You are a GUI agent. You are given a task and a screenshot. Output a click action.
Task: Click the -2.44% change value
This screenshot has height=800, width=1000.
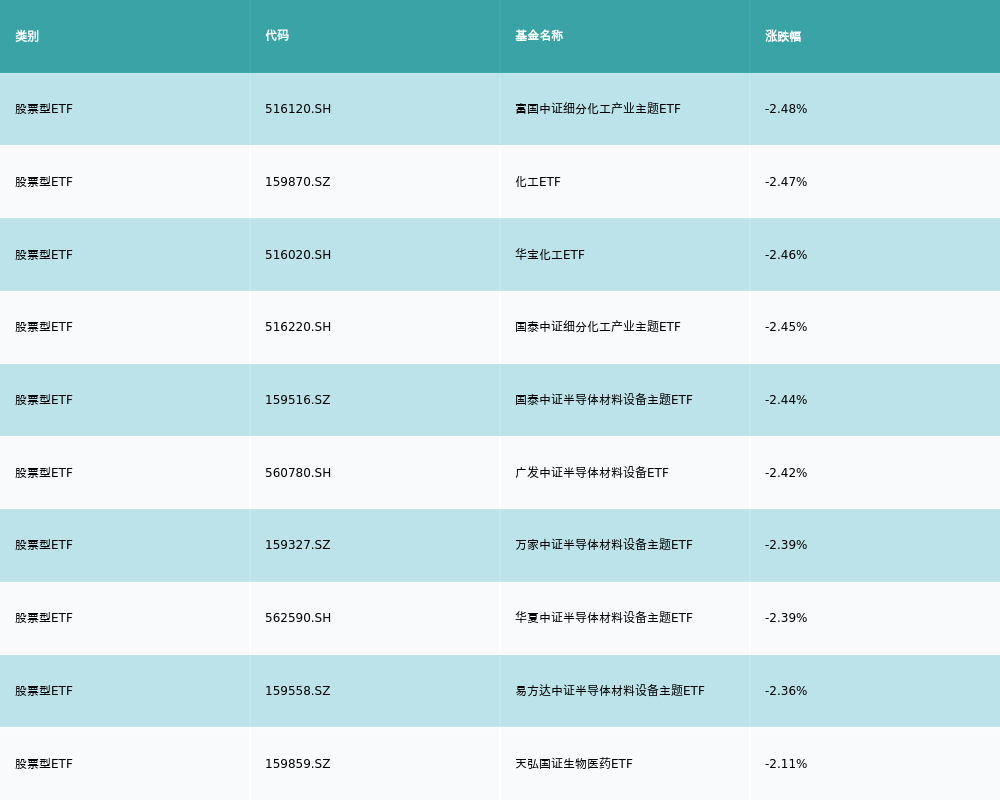pyautogui.click(x=786, y=400)
